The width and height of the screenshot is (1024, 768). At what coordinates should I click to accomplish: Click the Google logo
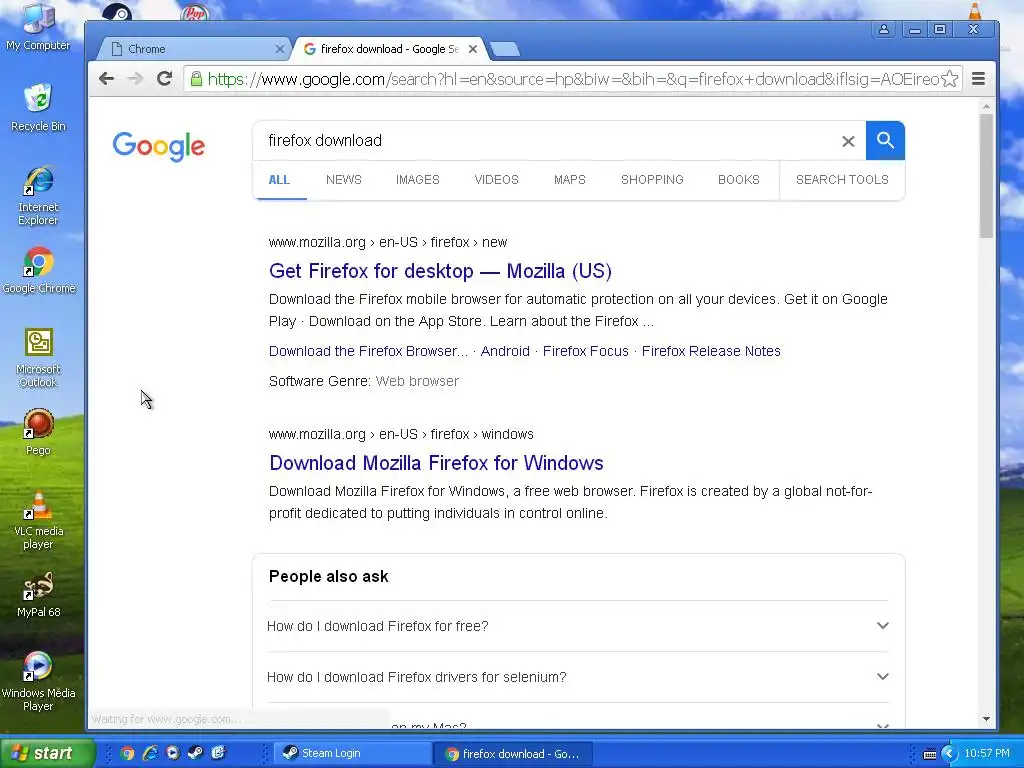click(x=159, y=146)
